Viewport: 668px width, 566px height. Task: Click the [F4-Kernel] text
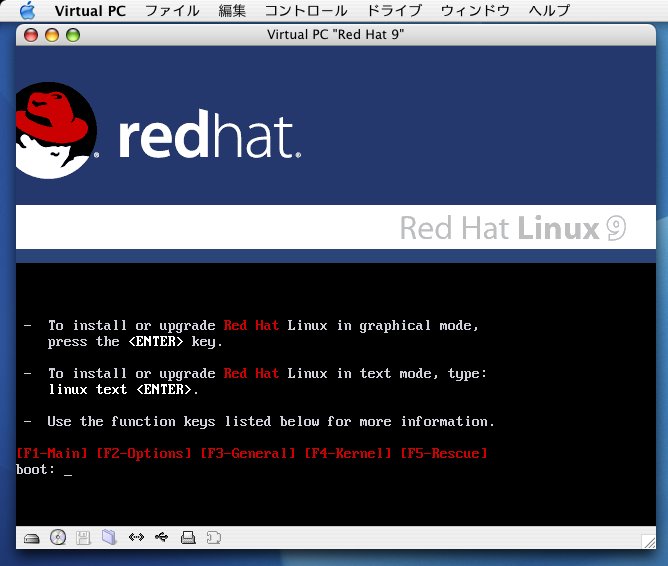point(348,453)
